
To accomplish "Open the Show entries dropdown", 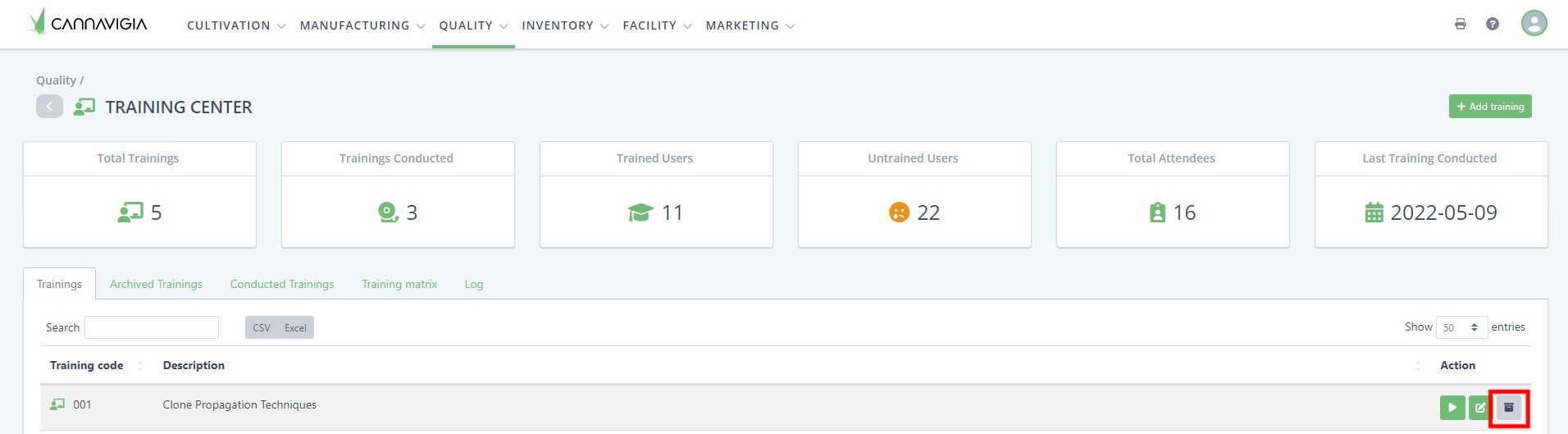I will pyautogui.click(x=1461, y=327).
